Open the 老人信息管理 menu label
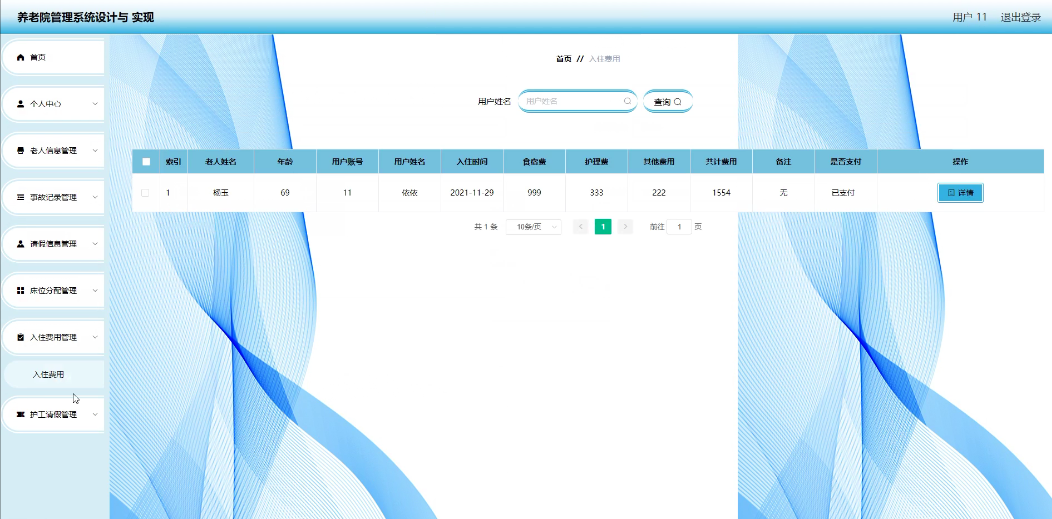The height and width of the screenshot is (519, 1052). click(53, 151)
